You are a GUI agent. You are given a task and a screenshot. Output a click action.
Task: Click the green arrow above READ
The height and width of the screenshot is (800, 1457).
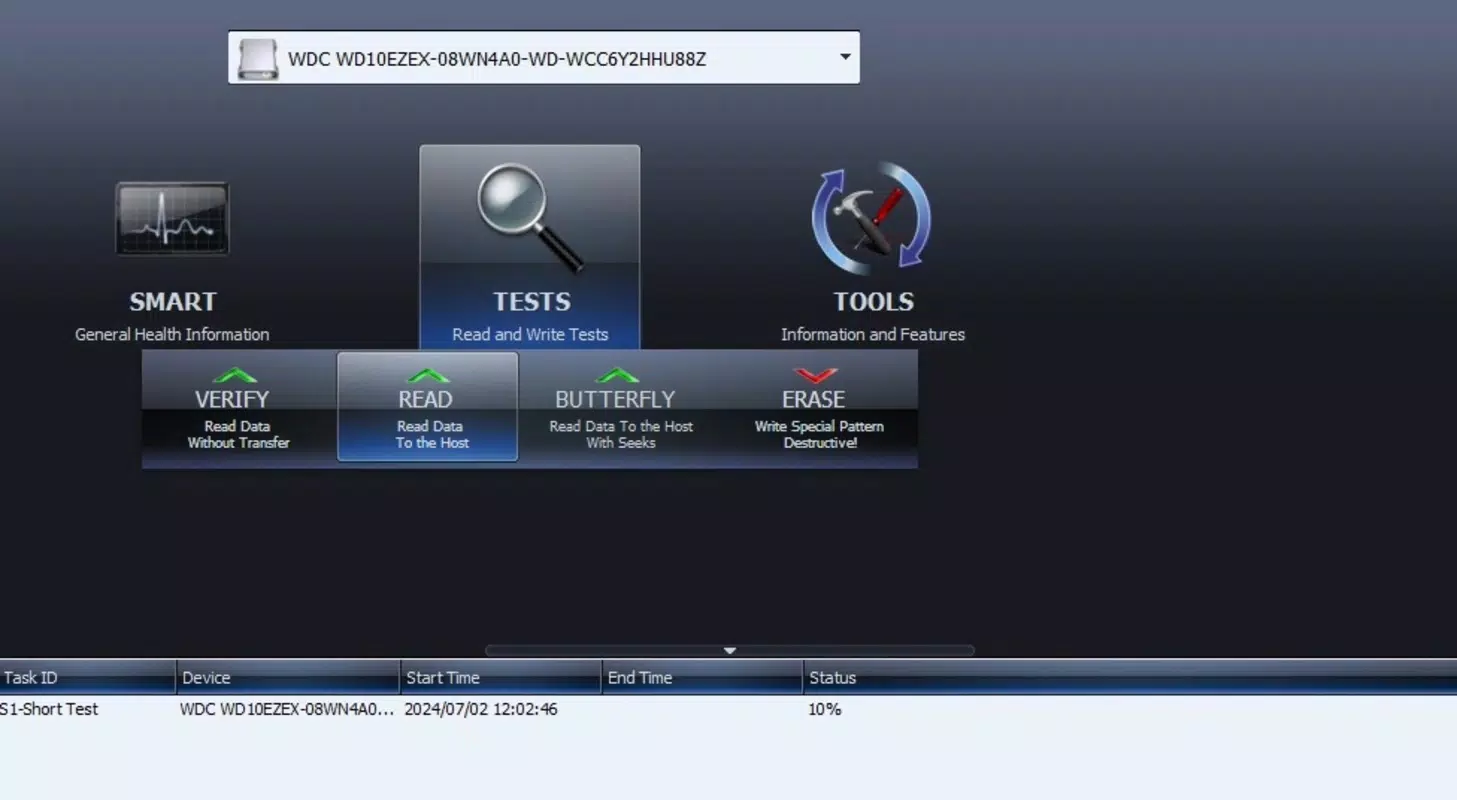point(428,376)
